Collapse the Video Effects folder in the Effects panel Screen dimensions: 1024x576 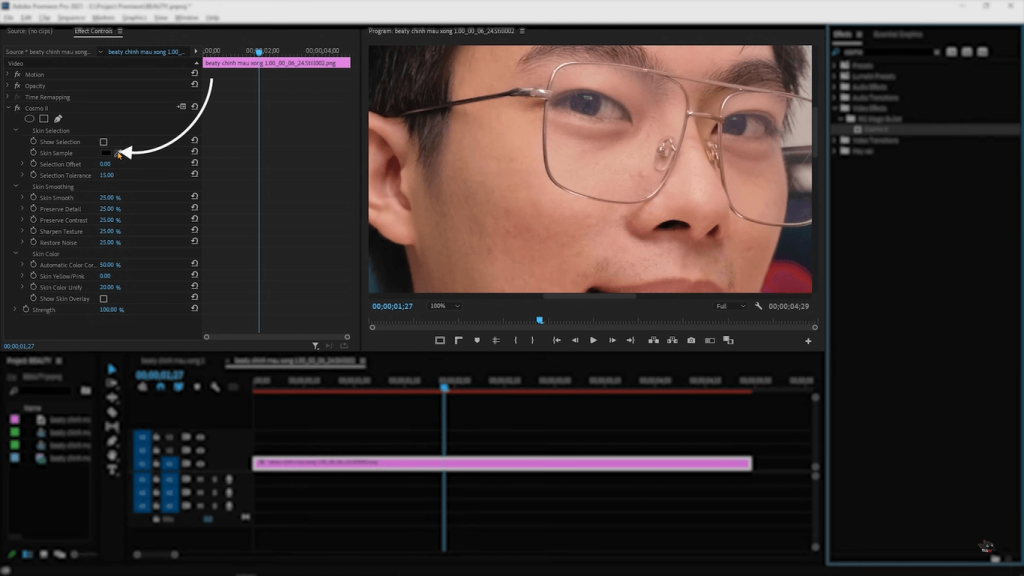[x=834, y=108]
